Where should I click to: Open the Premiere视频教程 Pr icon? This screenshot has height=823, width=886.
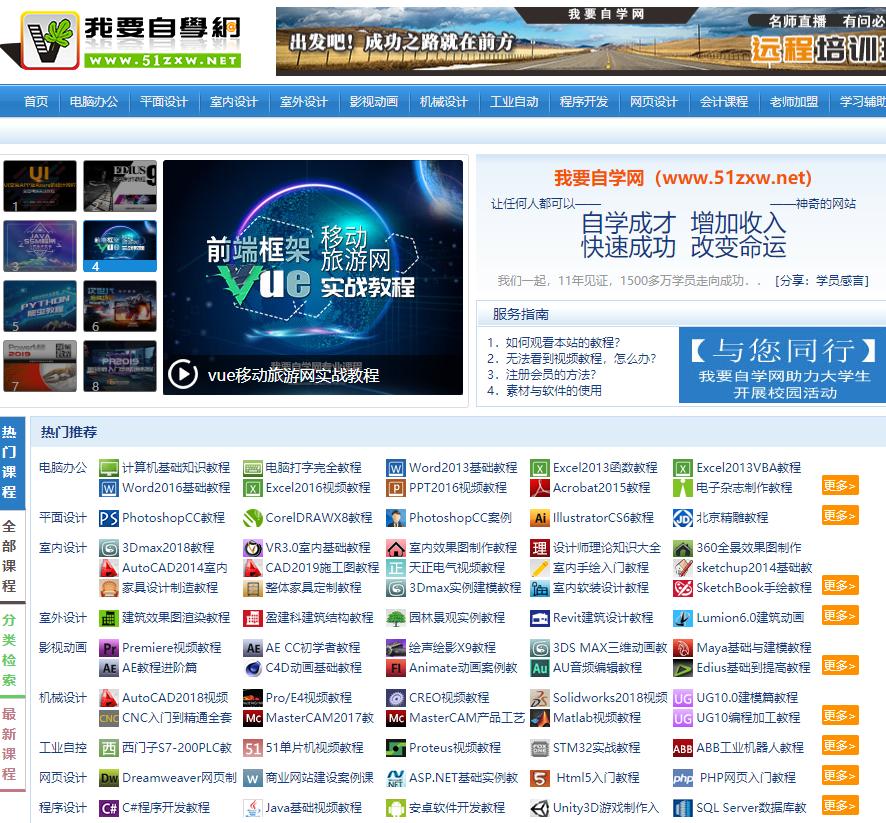(108, 648)
